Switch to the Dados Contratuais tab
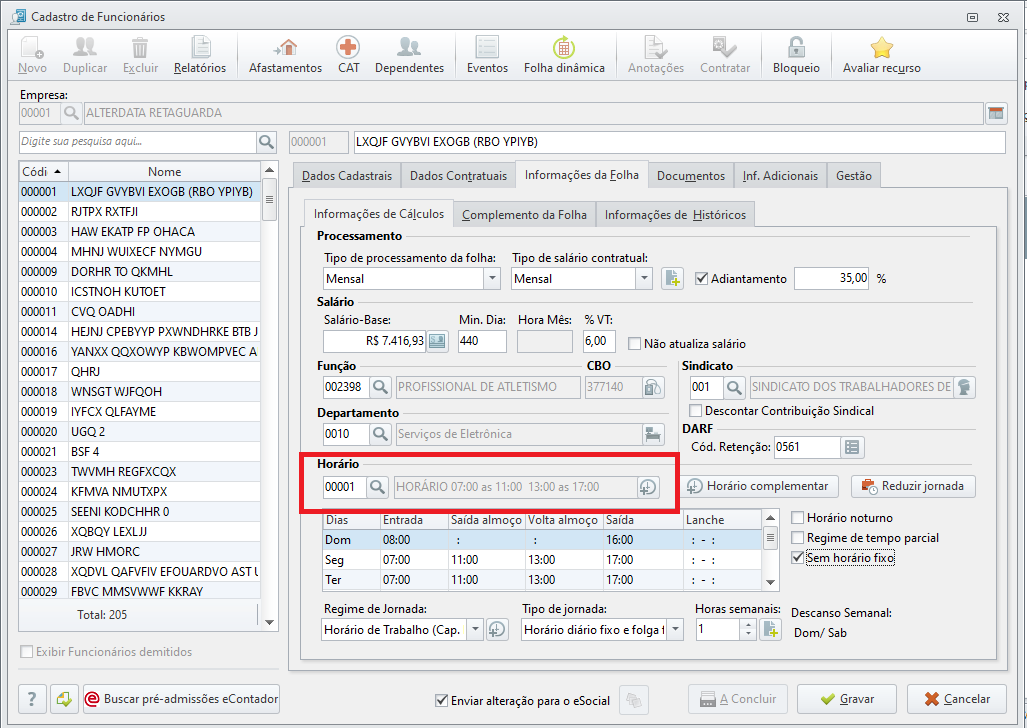This screenshot has height=728, width=1027. 459,176
